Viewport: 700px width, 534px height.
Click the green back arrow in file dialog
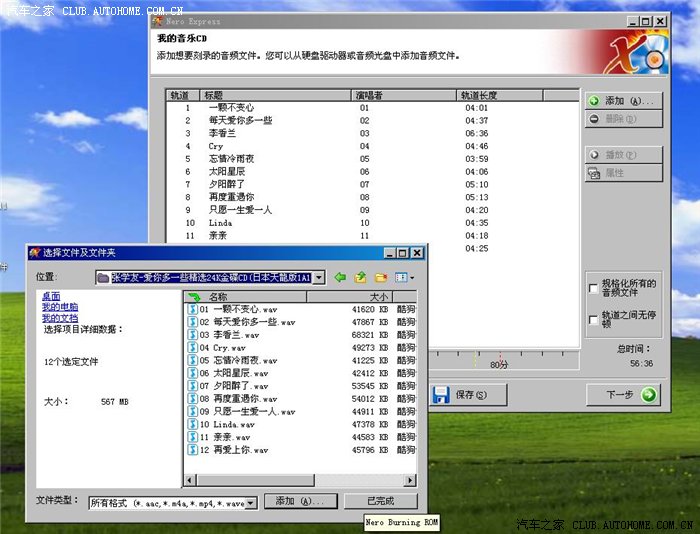340,277
